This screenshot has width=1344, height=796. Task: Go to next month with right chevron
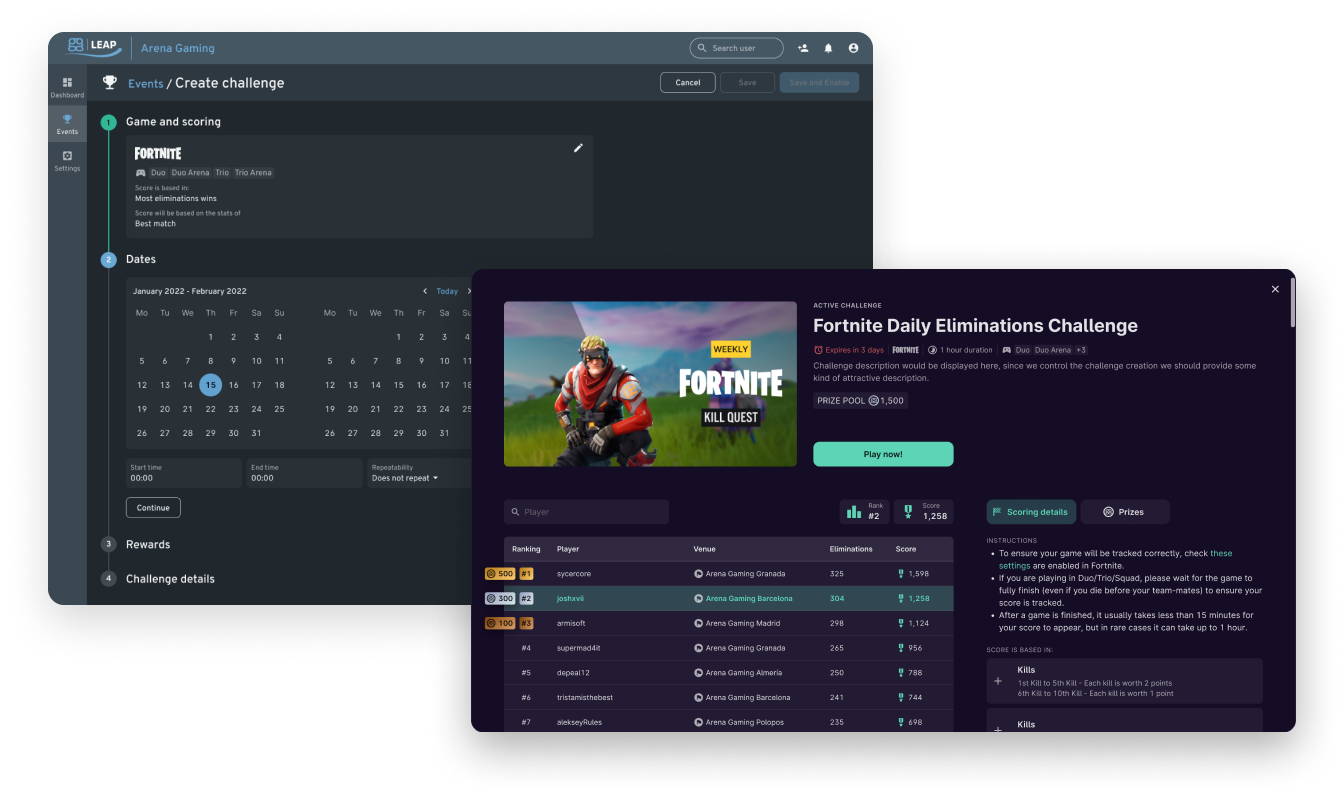pos(469,291)
